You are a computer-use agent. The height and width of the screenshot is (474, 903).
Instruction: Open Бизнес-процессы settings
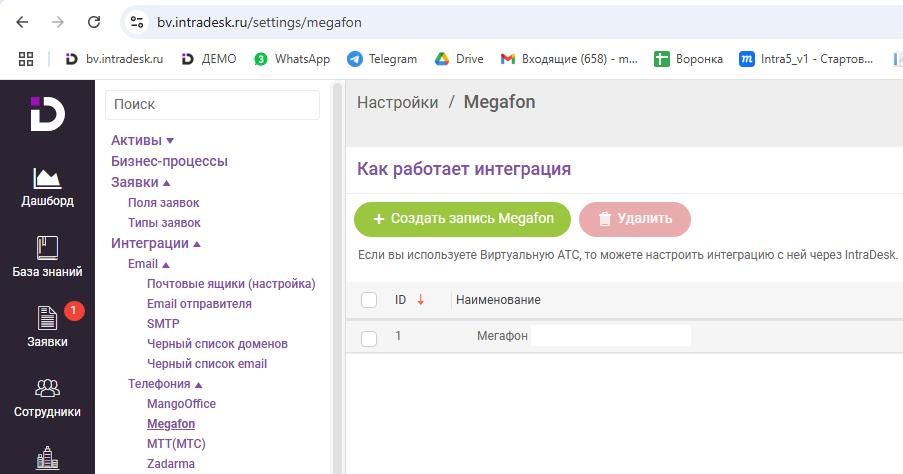pos(169,161)
